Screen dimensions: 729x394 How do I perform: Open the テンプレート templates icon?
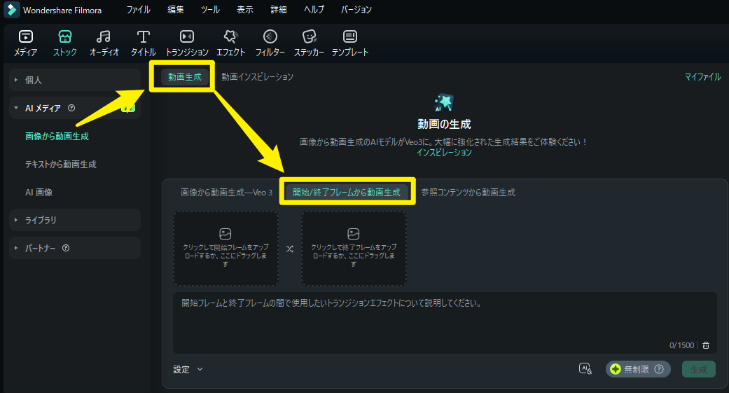point(350,37)
